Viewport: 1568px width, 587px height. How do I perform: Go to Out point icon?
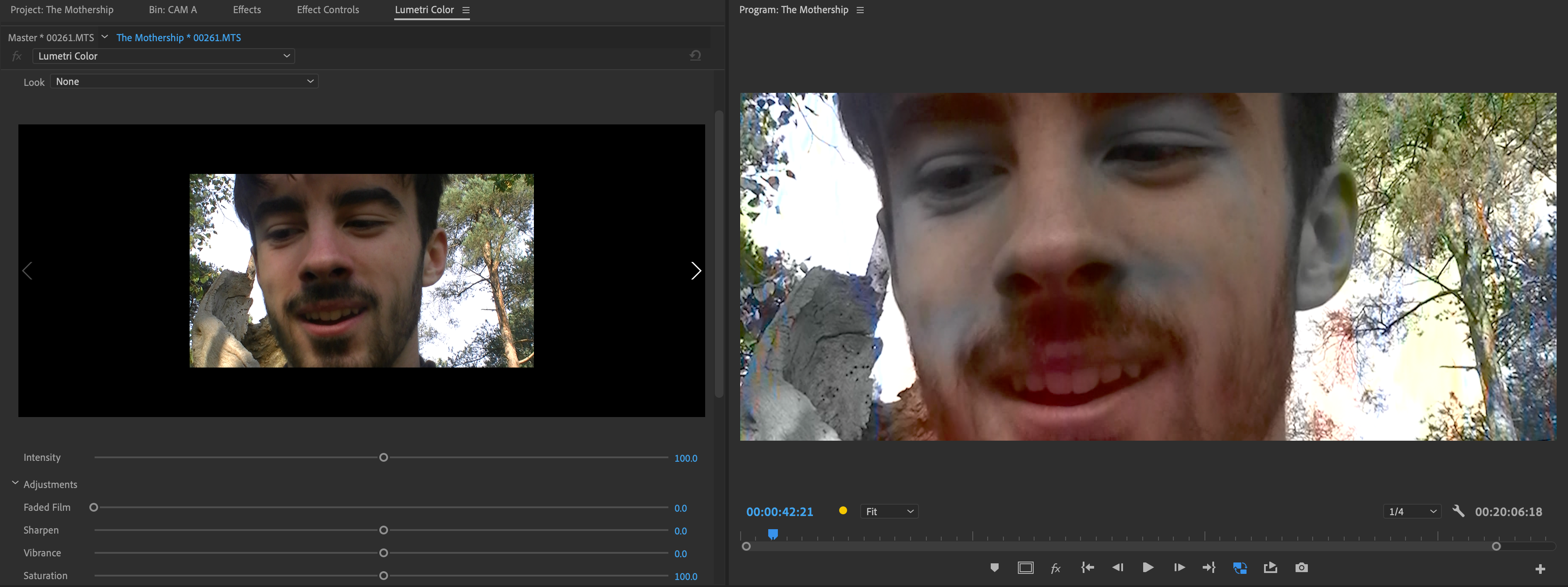(1209, 568)
